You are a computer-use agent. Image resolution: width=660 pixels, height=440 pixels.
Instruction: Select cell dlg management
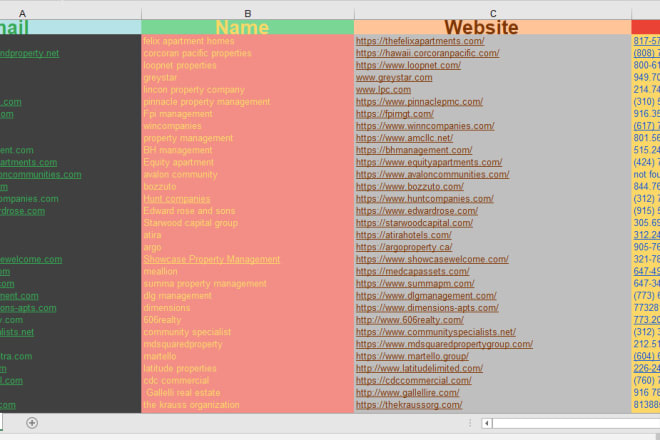click(x=248, y=296)
